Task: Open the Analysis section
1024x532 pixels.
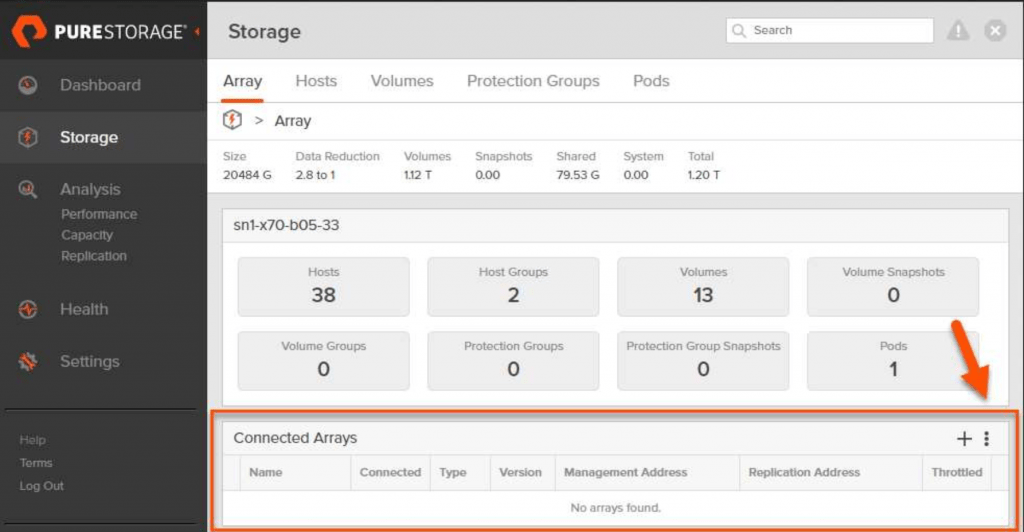Action: point(90,189)
